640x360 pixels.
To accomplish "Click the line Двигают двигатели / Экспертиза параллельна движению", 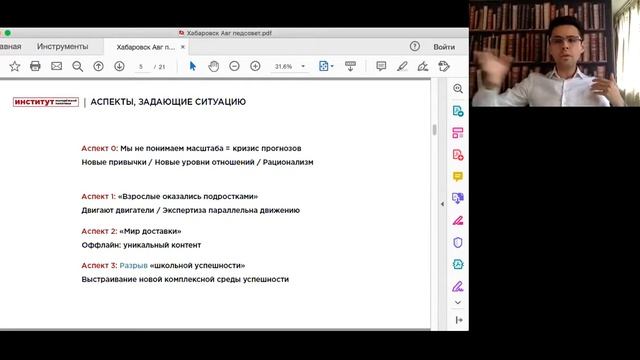I will (x=191, y=210).
